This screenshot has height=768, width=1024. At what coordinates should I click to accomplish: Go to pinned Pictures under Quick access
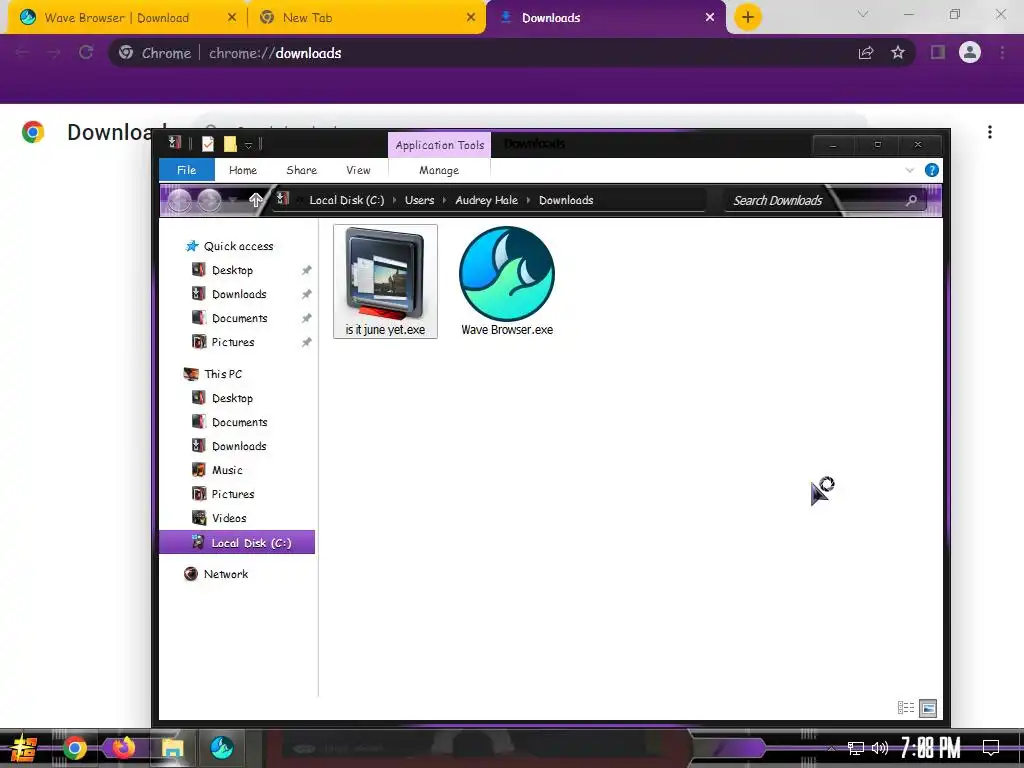pos(233,342)
